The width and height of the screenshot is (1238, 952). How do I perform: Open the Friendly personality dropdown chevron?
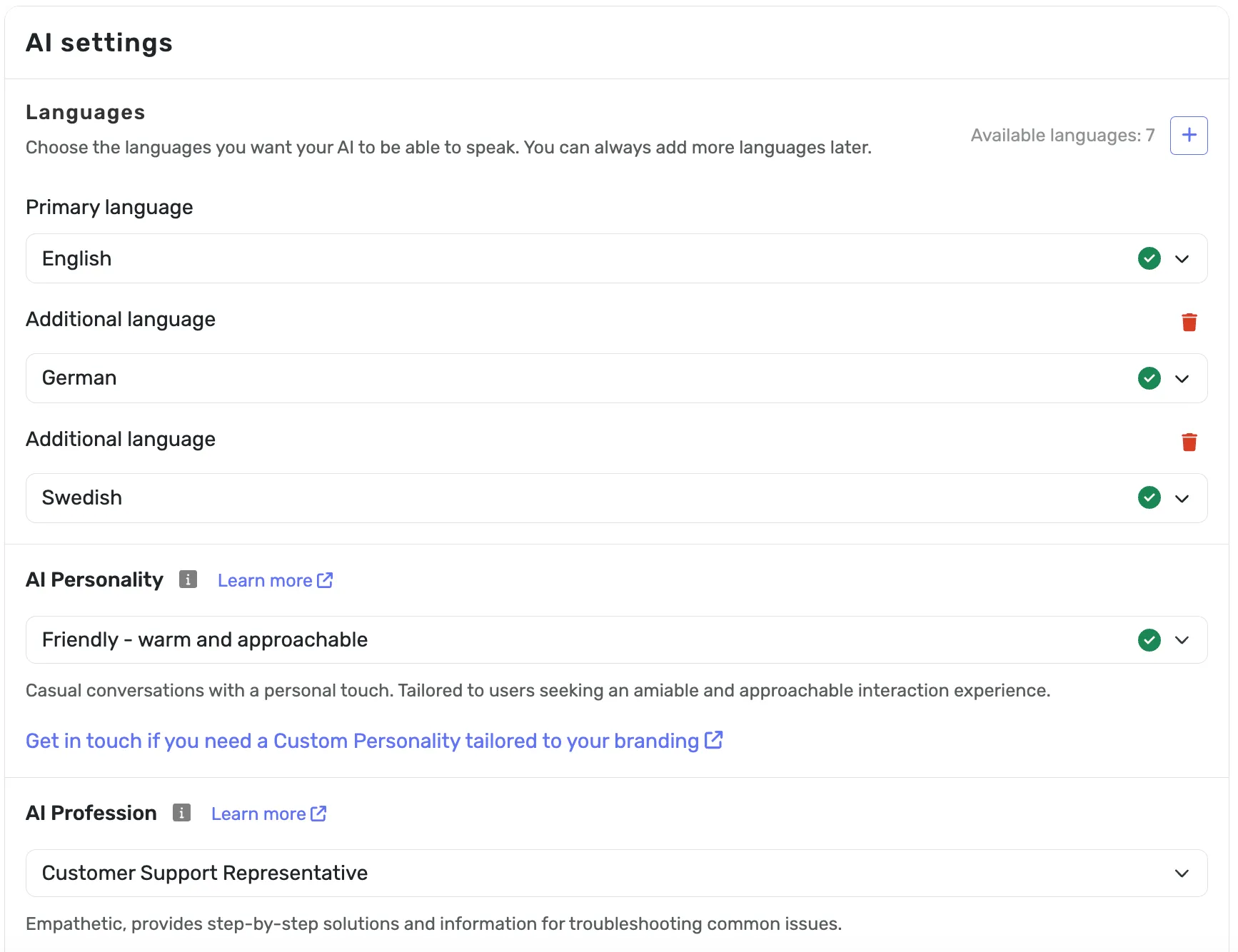pos(1182,640)
